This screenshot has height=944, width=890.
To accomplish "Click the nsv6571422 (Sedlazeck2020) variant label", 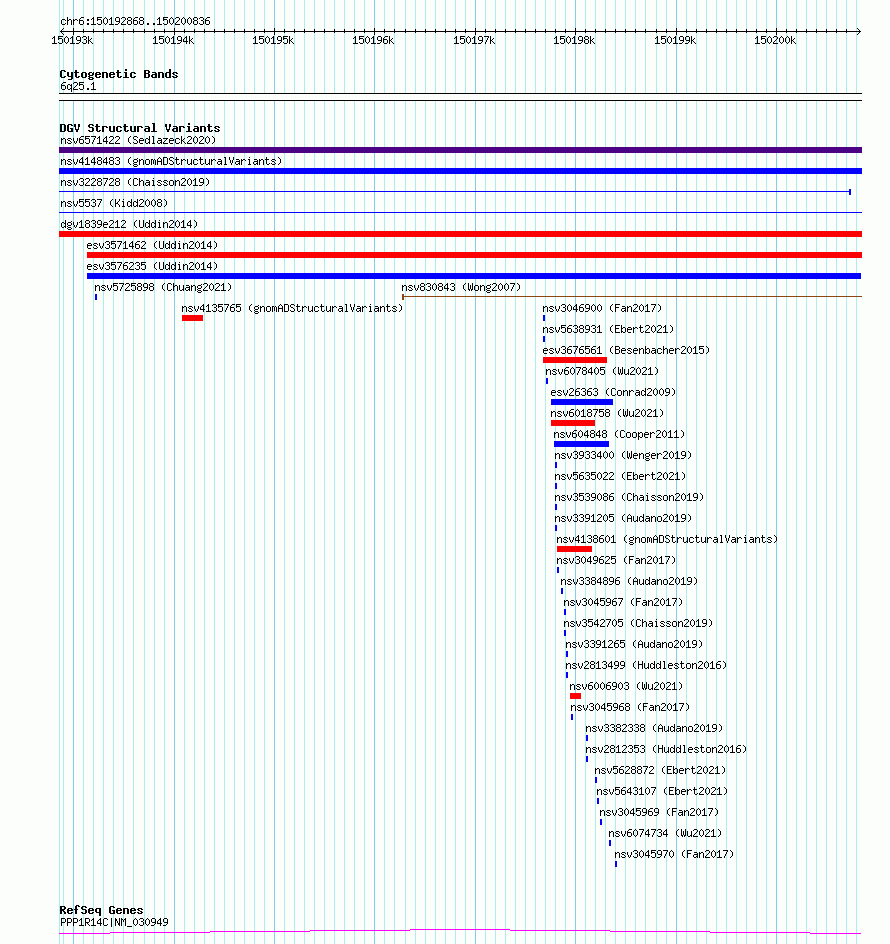I will pyautogui.click(x=138, y=140).
